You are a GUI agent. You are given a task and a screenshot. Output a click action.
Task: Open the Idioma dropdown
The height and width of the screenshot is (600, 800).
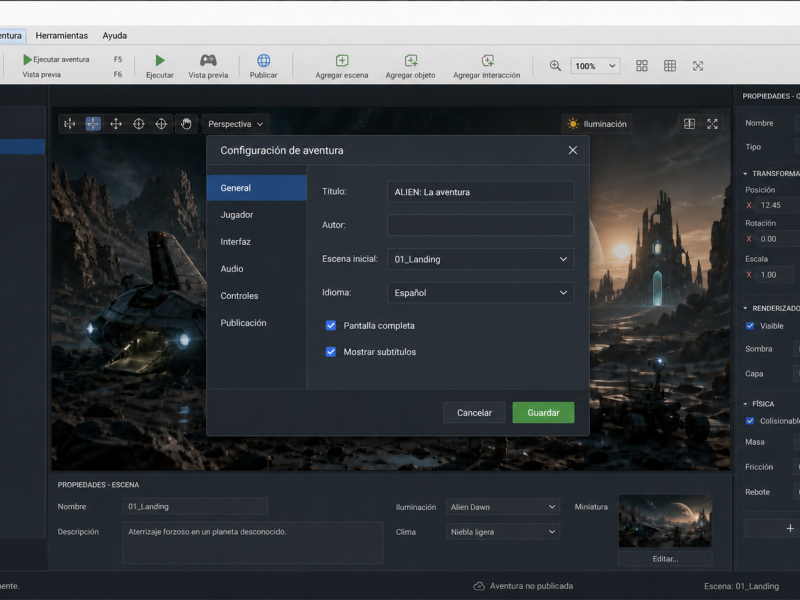click(481, 293)
